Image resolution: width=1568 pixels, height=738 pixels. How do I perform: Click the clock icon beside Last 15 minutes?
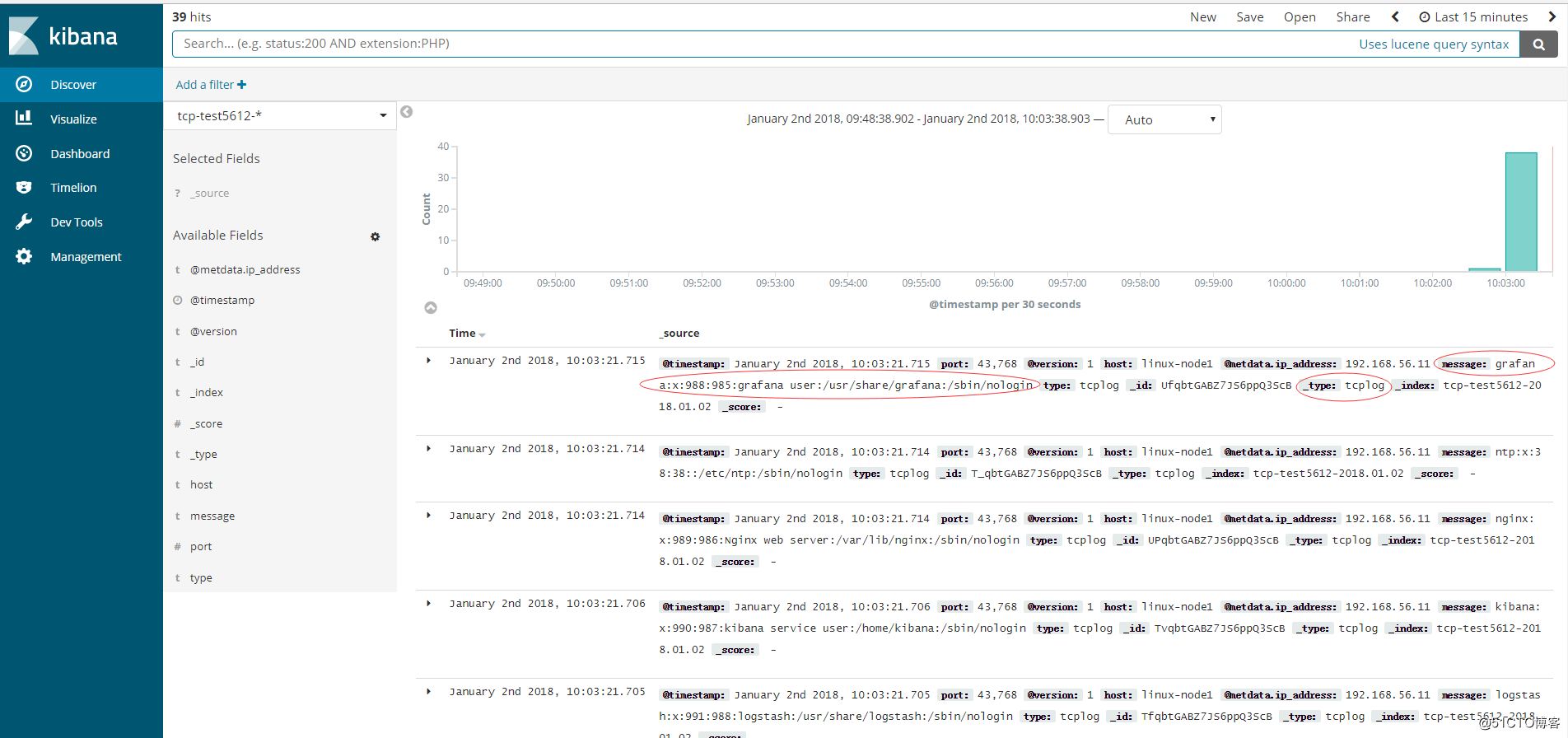(1425, 17)
